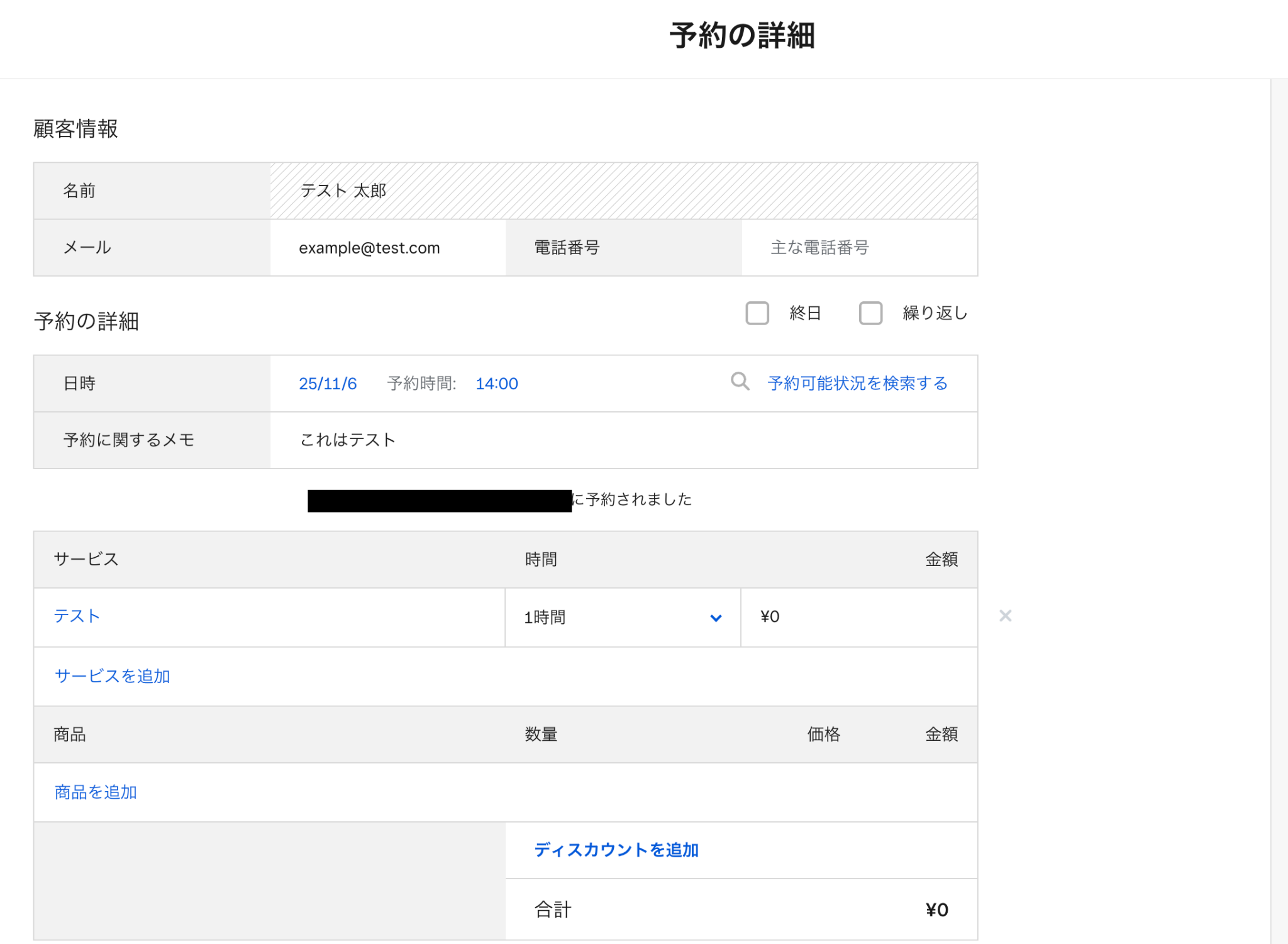Click the テスト service link
The height and width of the screenshot is (944, 1288).
(x=77, y=616)
